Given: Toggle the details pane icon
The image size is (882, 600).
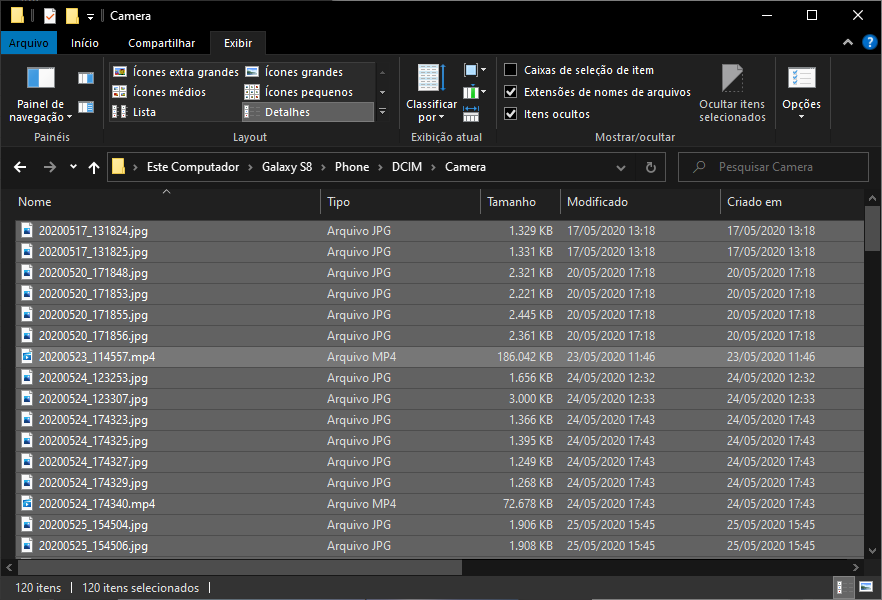Looking at the screenshot, I should (x=86, y=107).
